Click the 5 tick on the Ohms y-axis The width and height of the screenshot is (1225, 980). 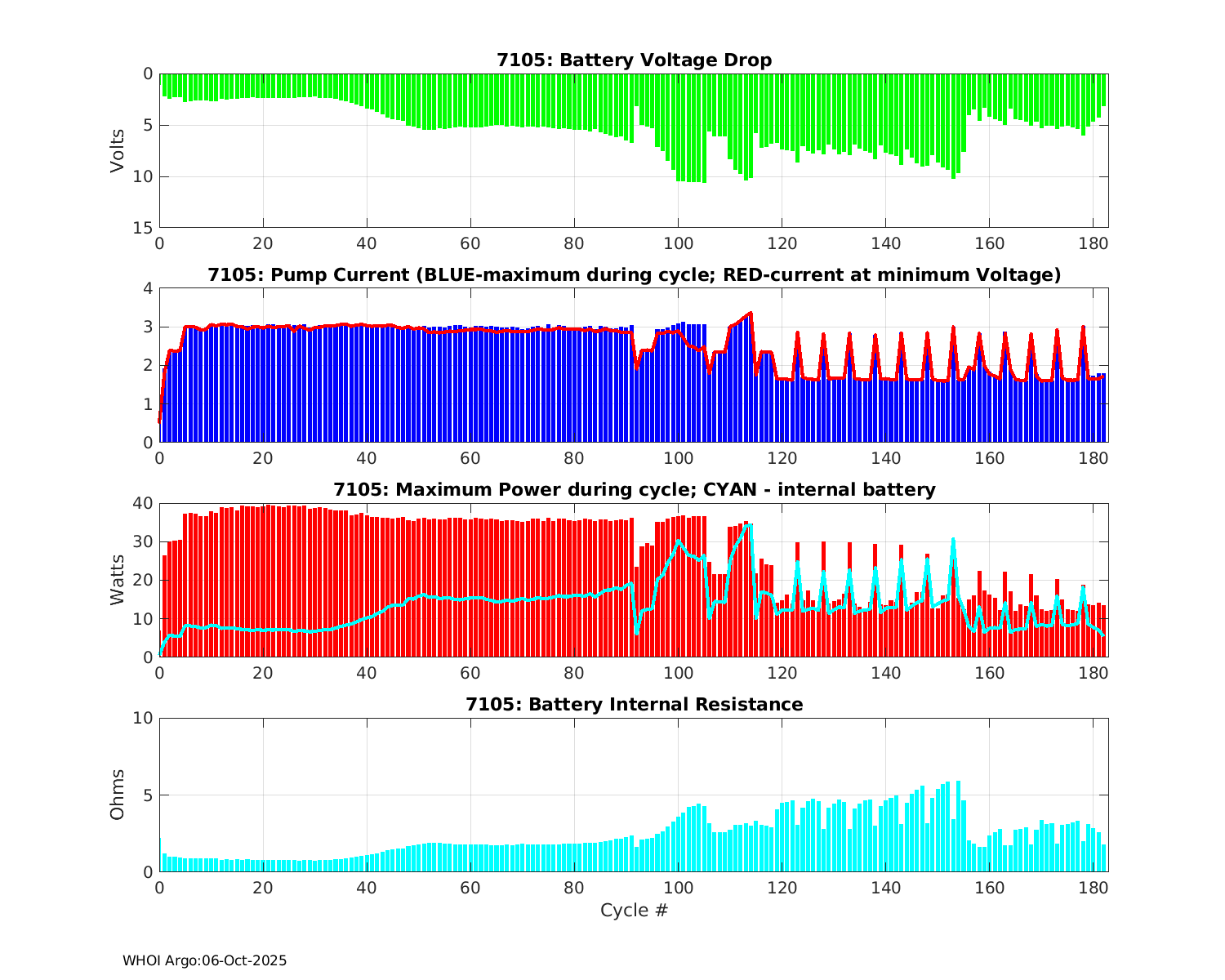point(148,795)
